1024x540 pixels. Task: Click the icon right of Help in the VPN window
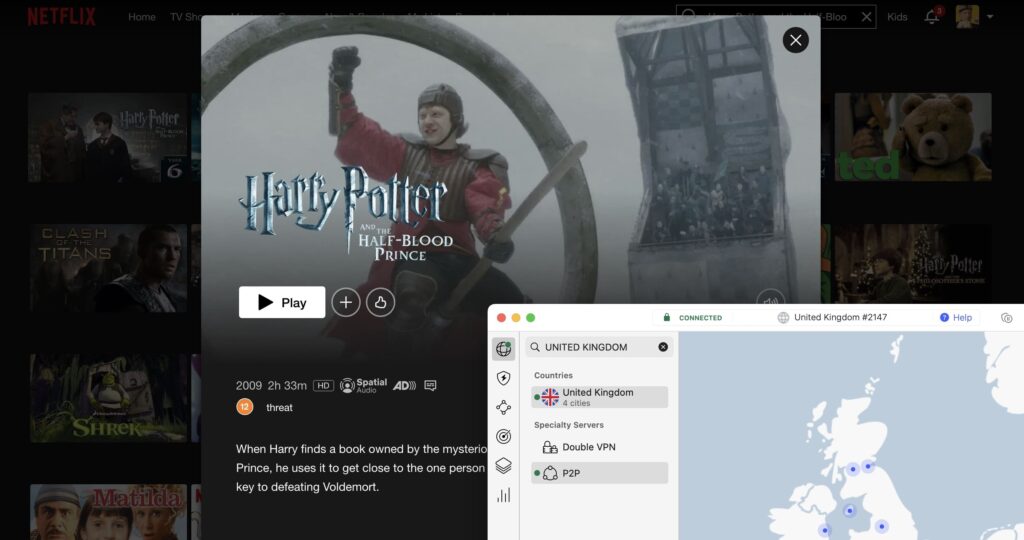[x=1006, y=318]
